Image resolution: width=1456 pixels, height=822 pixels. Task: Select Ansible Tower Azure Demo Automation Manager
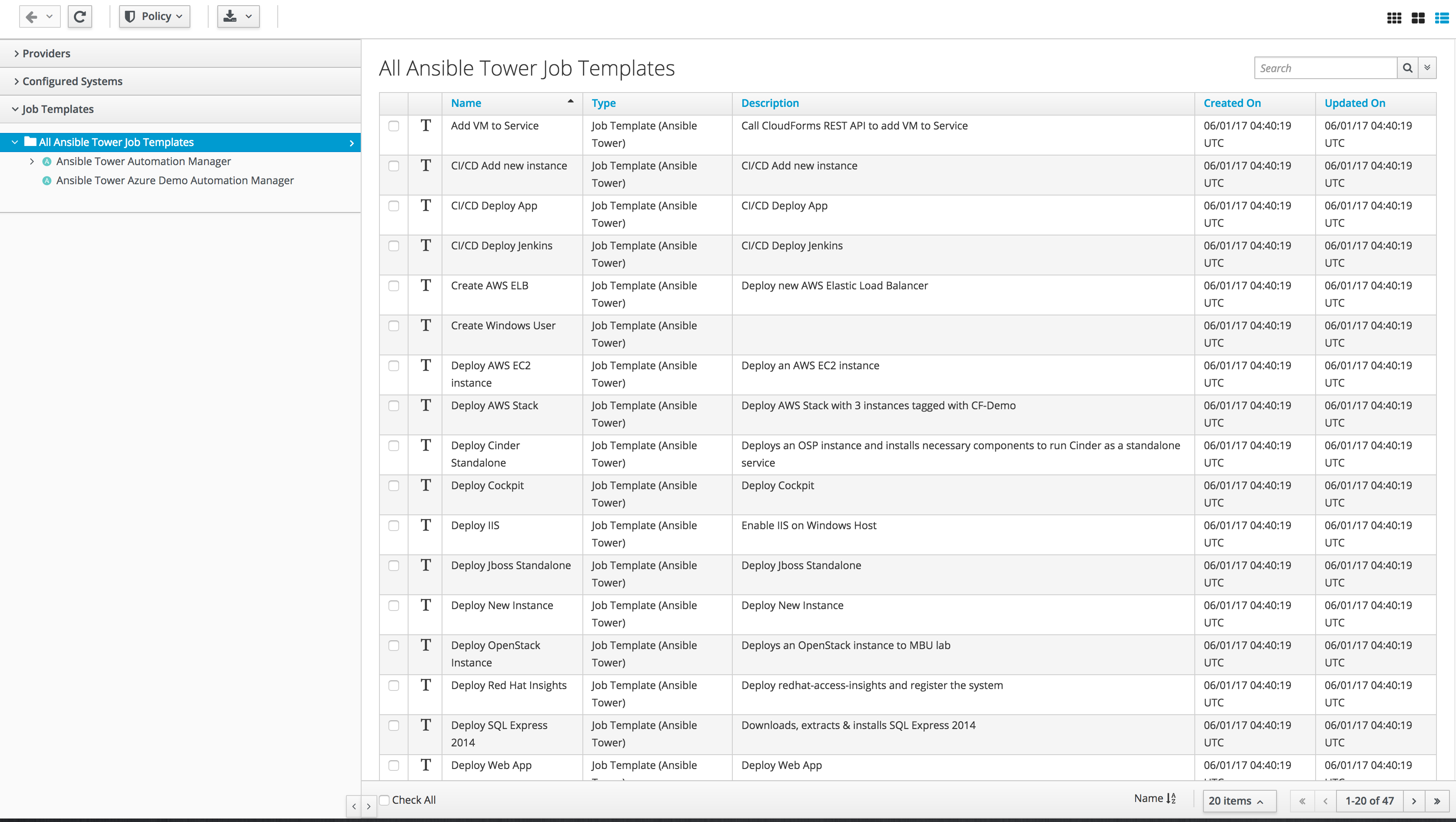point(175,181)
